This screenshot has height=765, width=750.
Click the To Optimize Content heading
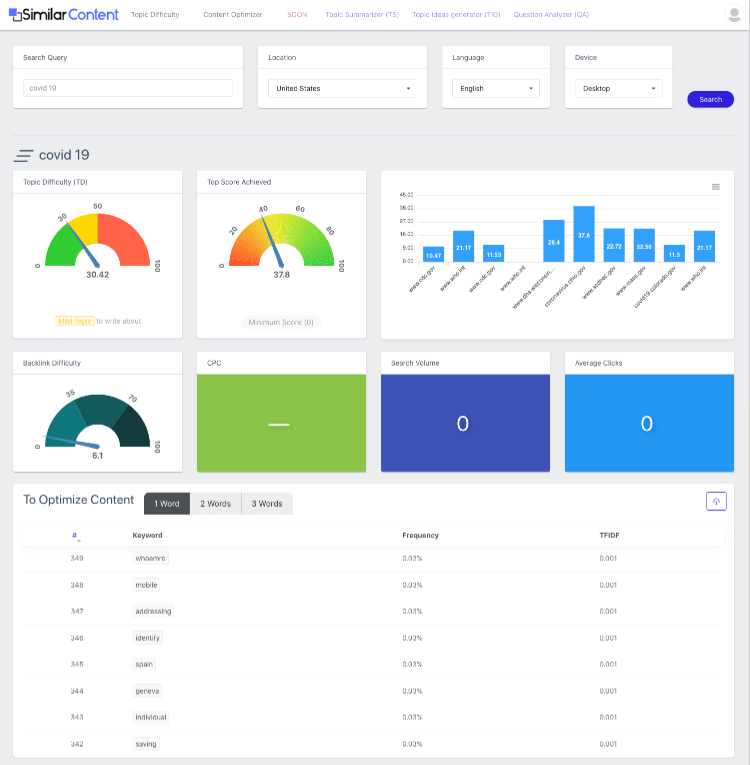pos(79,500)
